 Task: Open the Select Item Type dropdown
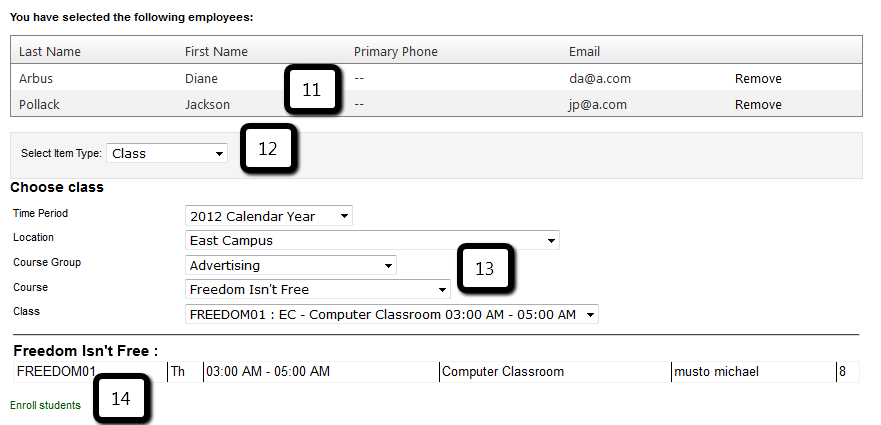point(167,153)
